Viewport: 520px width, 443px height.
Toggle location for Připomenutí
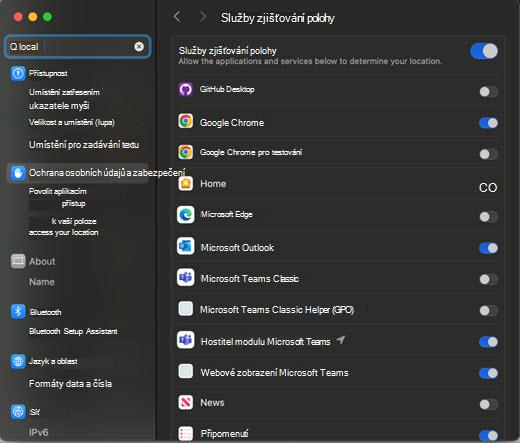point(489,435)
